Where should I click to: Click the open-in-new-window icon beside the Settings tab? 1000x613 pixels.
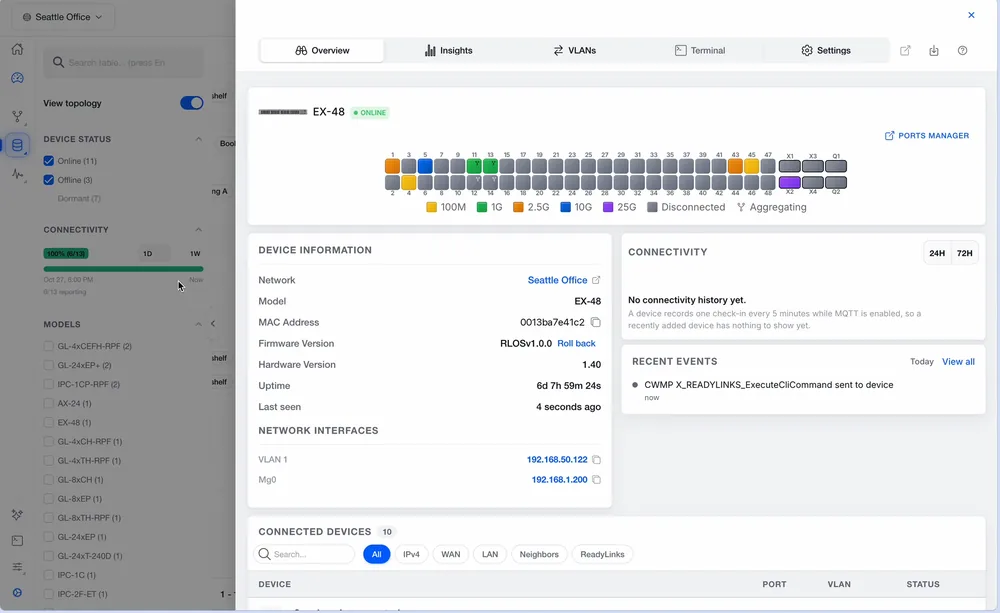coord(905,50)
